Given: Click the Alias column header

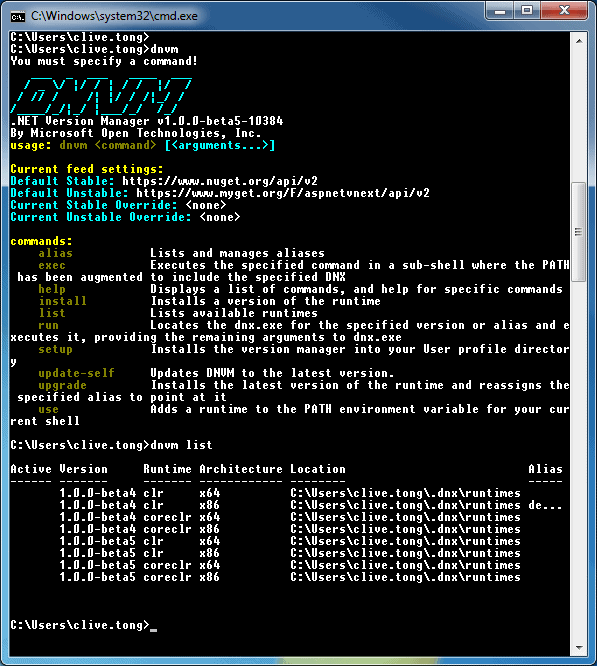Looking at the screenshot, I should click(x=545, y=469).
